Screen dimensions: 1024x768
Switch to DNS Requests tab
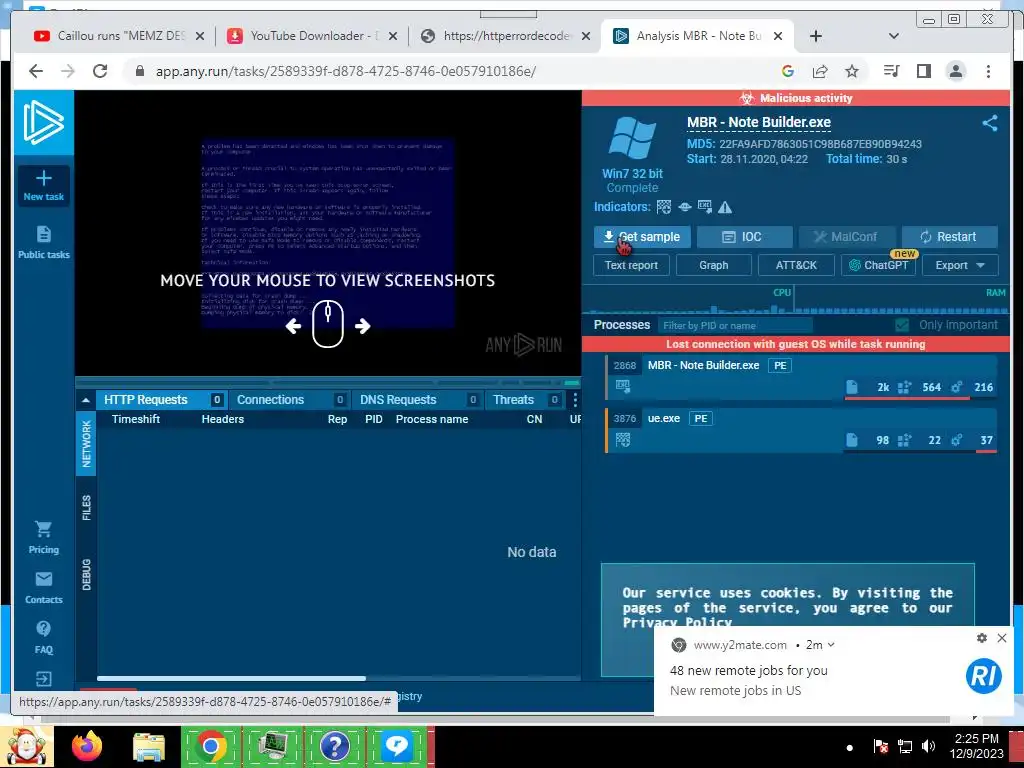tap(418, 400)
